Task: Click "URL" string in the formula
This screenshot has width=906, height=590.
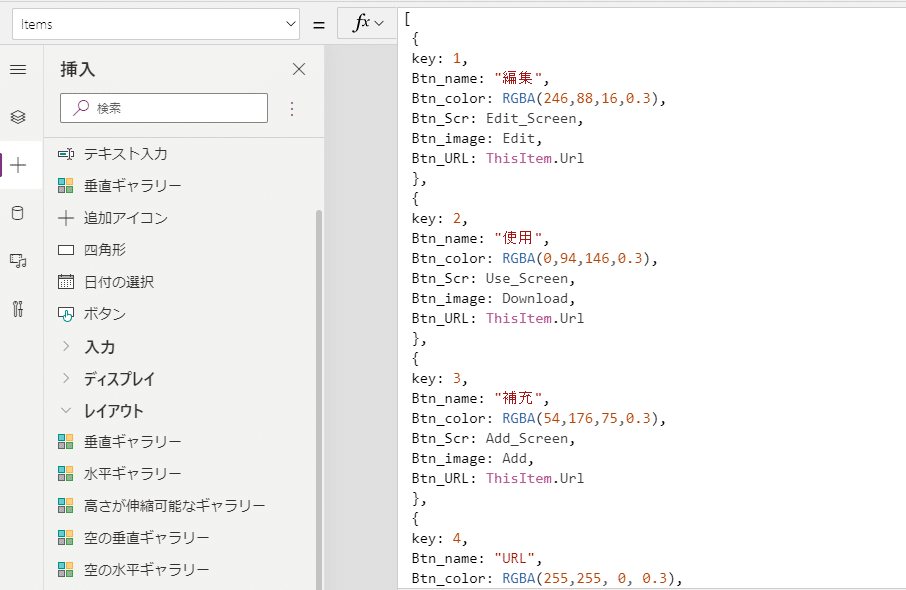Action: click(x=514, y=558)
